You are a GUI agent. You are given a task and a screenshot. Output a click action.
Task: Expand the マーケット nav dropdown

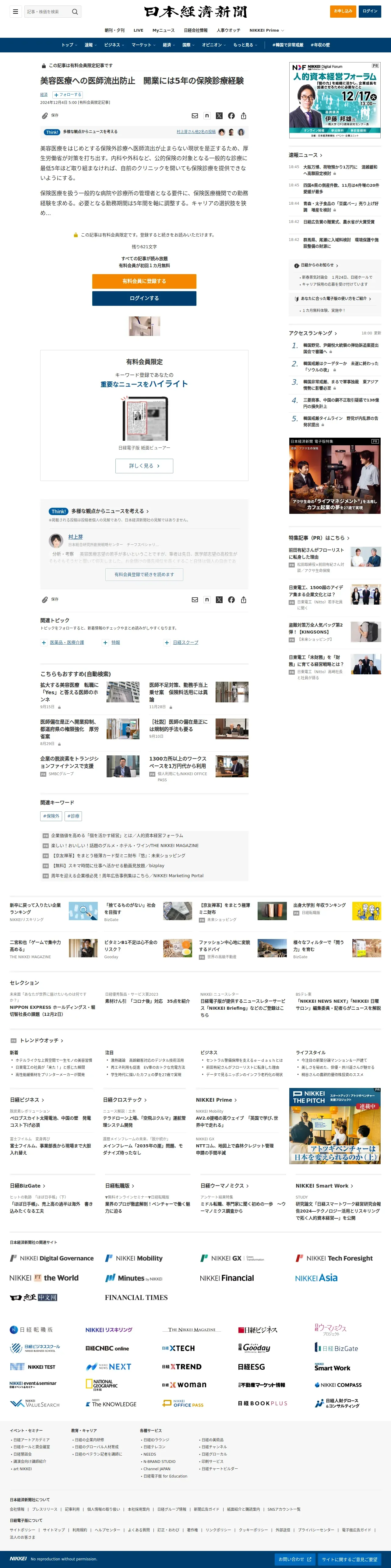pos(143,45)
